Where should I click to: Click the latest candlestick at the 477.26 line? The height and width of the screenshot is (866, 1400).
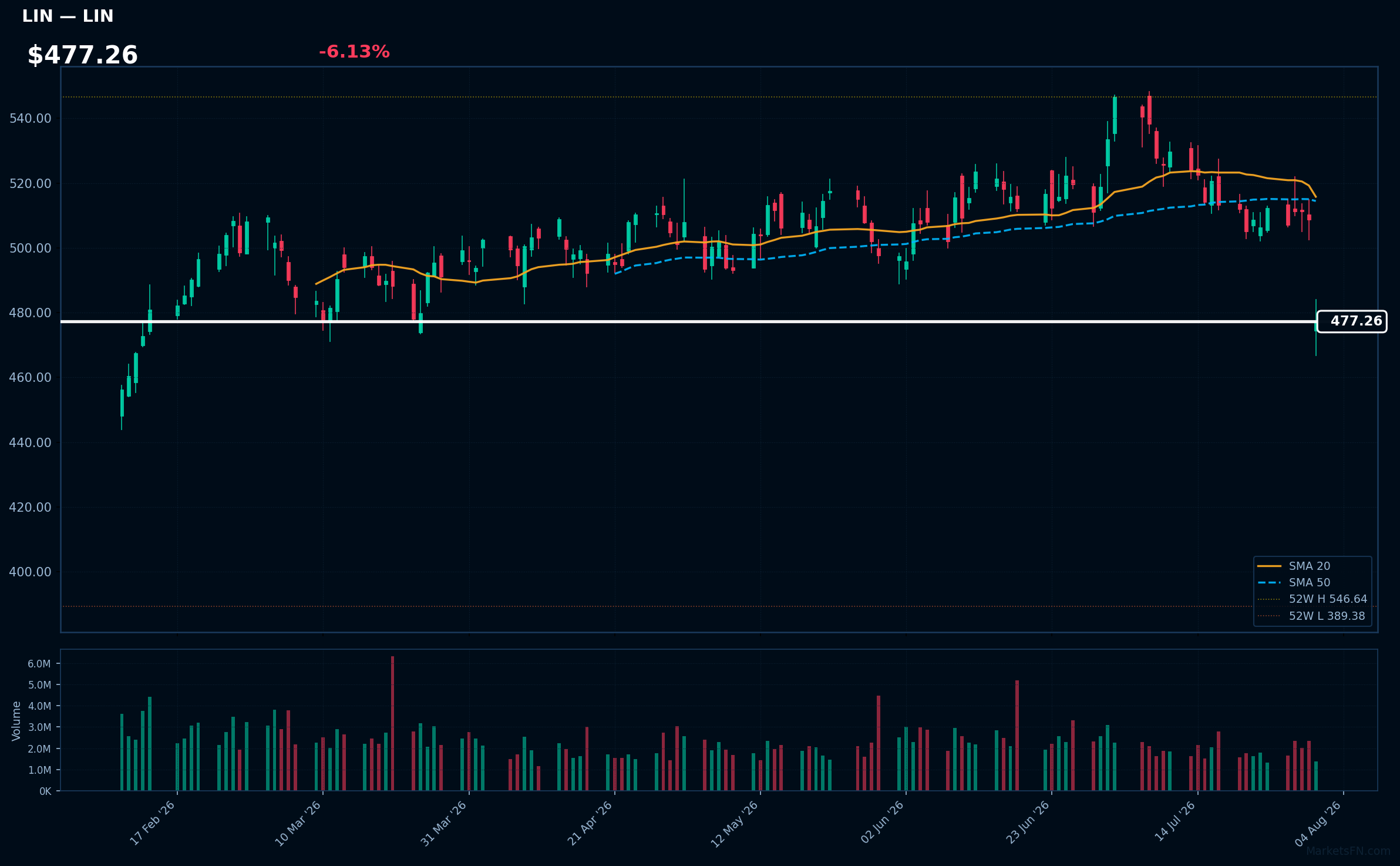click(x=1316, y=327)
